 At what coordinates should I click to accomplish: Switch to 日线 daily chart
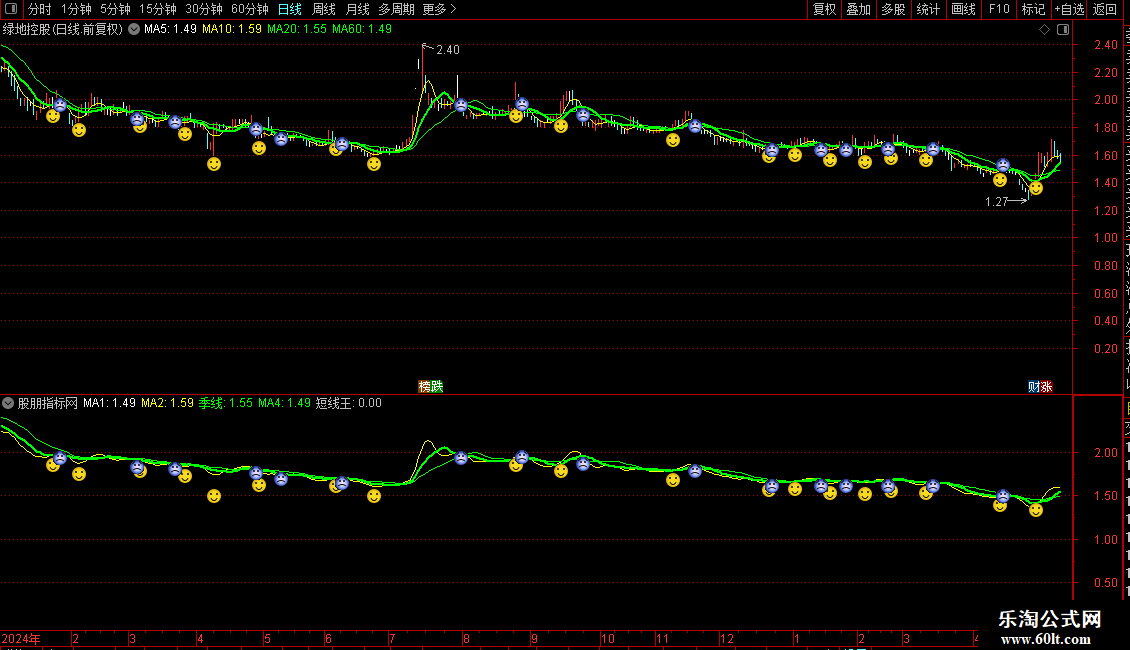coord(290,9)
